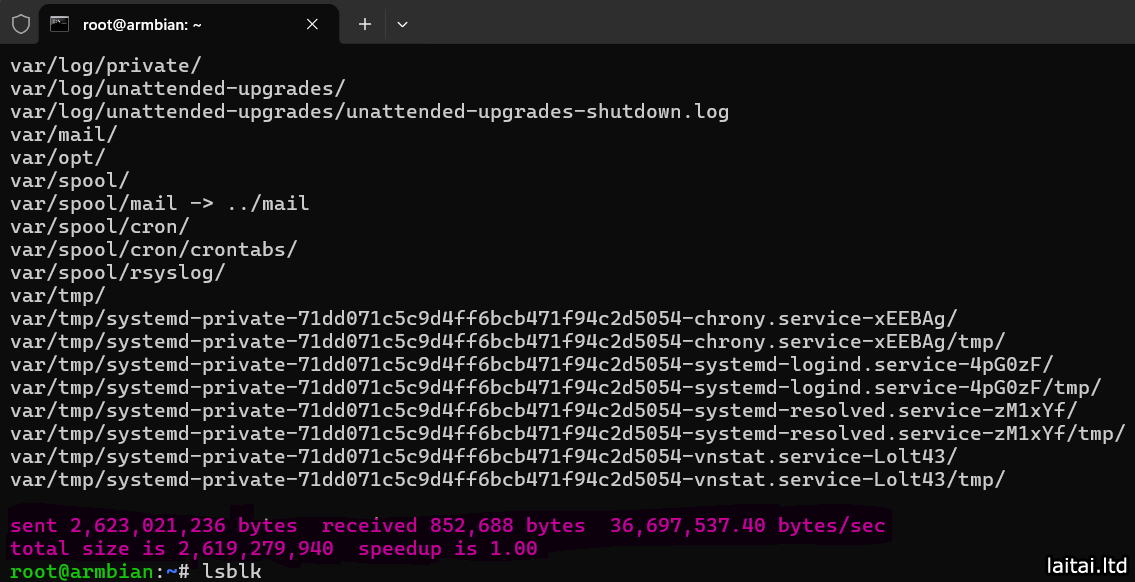Open a new tab with the plus button
This screenshot has width=1135, height=582.
(x=365, y=24)
